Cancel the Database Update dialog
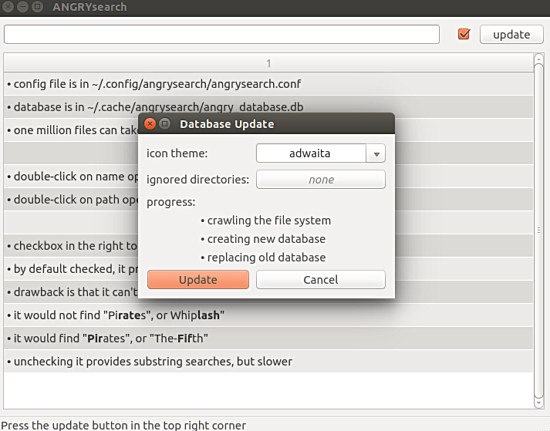The height and width of the screenshot is (431, 550). click(321, 280)
